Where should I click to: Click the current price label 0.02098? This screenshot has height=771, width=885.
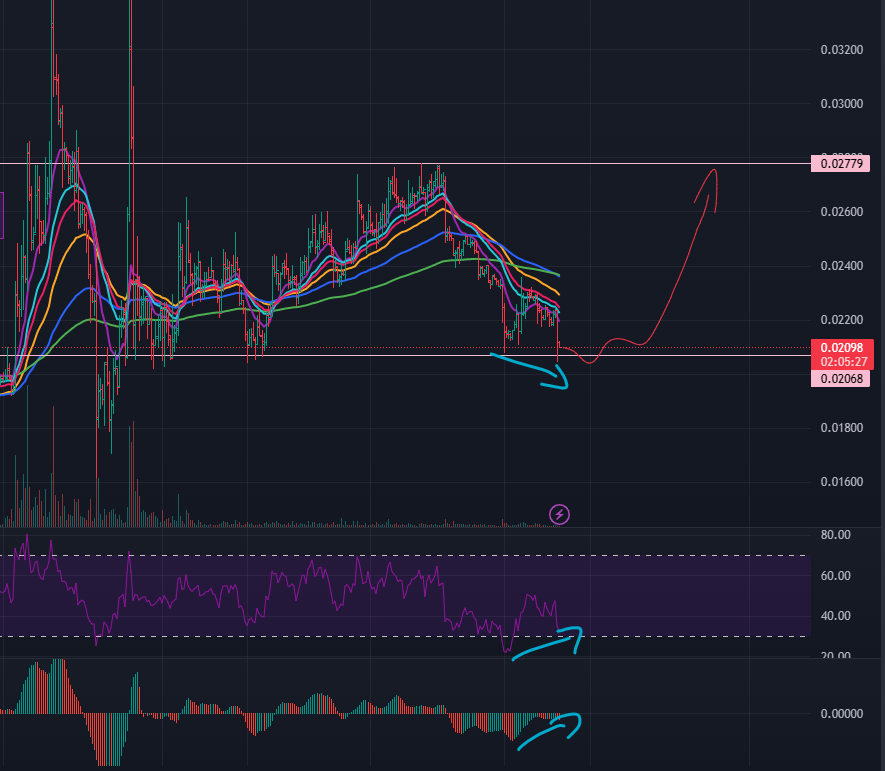point(842,348)
